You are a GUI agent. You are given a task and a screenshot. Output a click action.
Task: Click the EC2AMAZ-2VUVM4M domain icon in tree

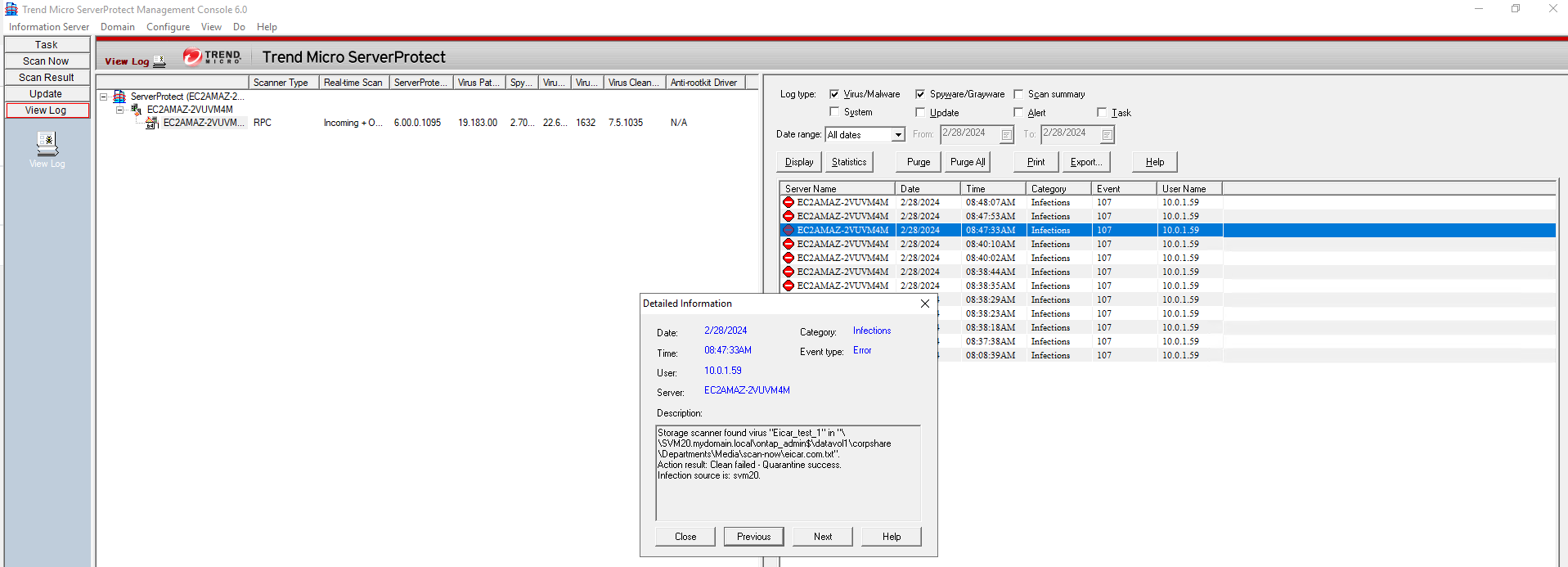pos(136,110)
